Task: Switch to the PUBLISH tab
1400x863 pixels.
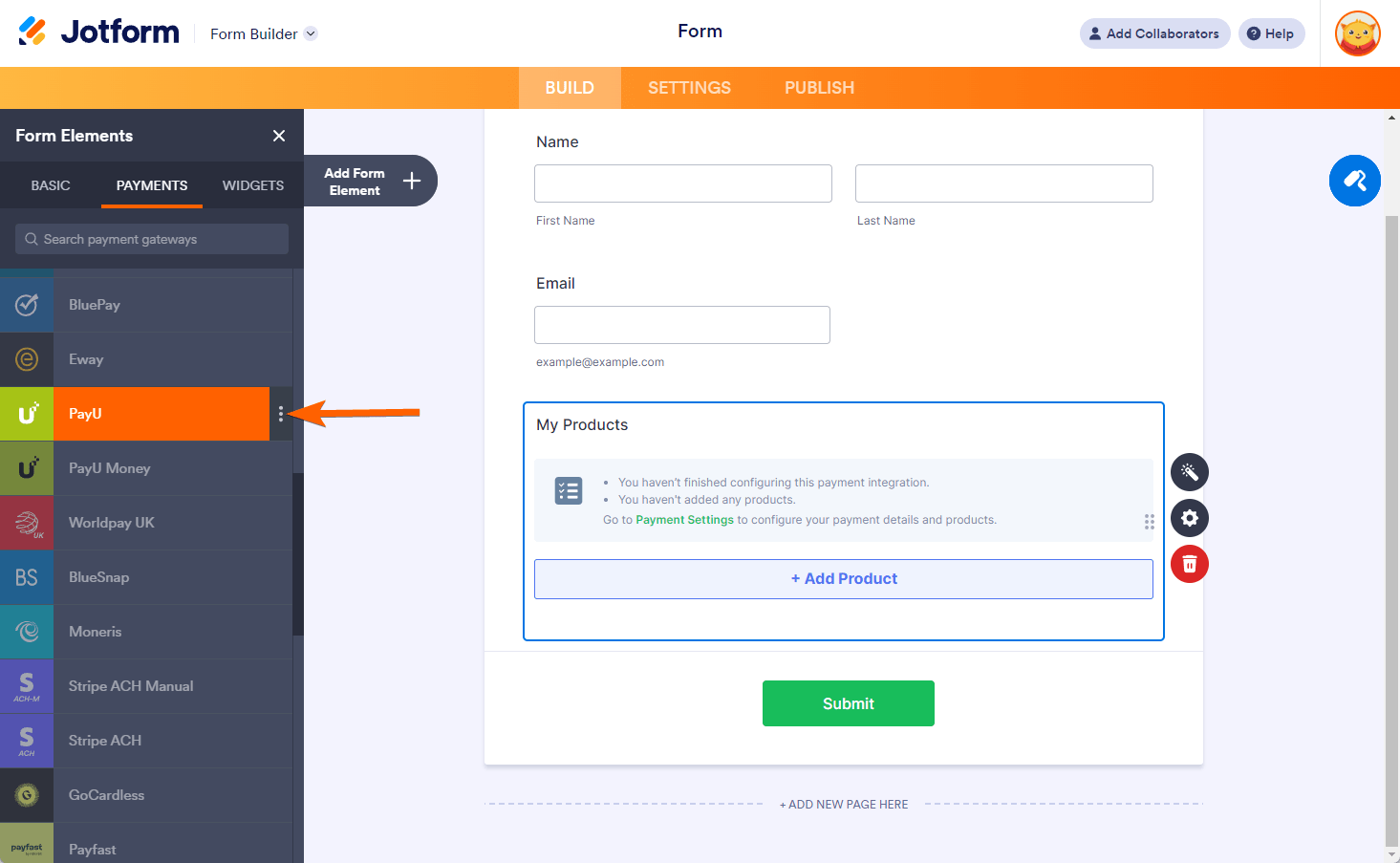Action: pos(819,88)
